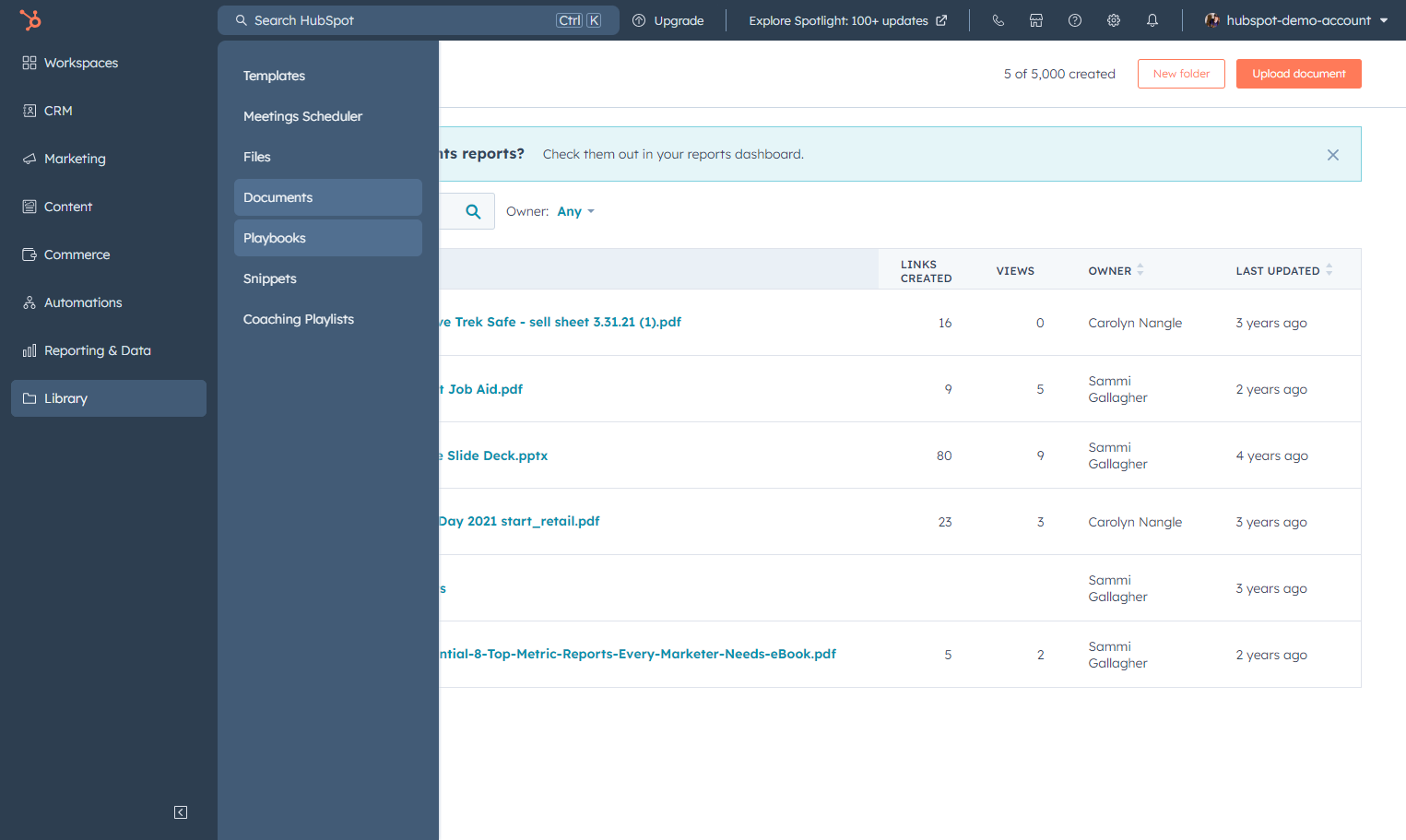Click the Upload document button
Viewport: 1406px width, 840px height.
pos(1299,74)
